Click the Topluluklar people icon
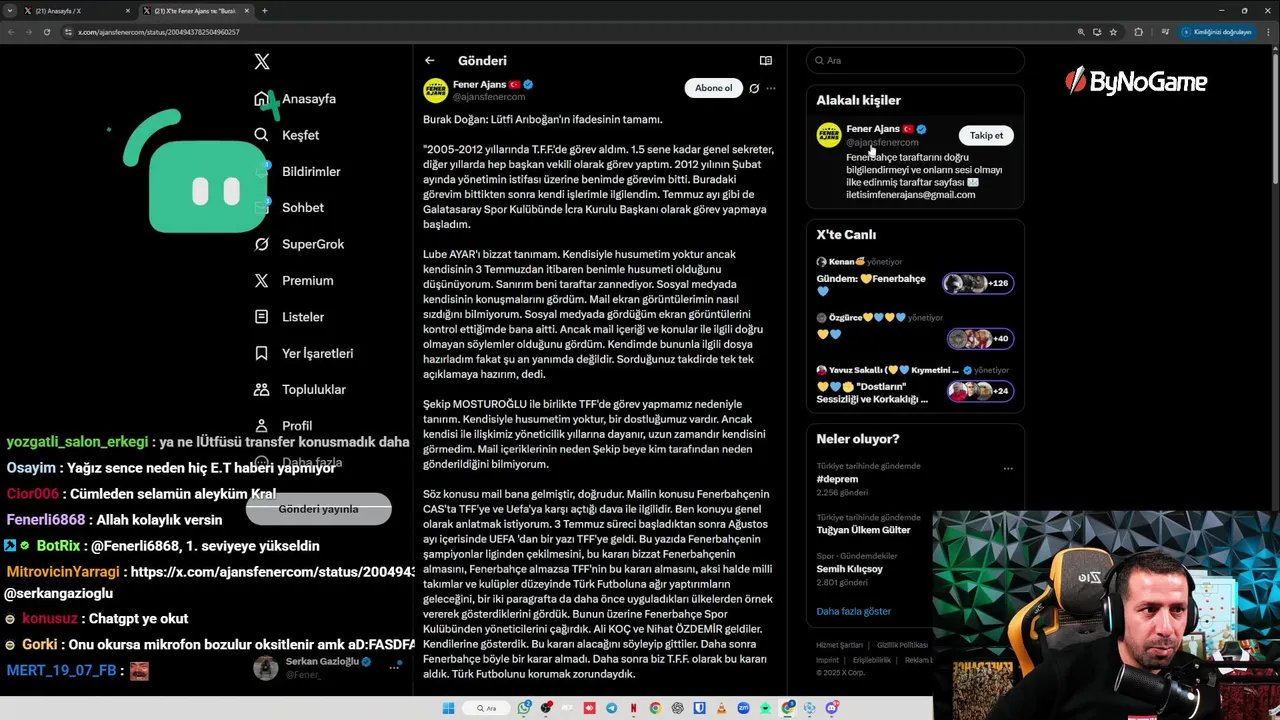 point(261,389)
